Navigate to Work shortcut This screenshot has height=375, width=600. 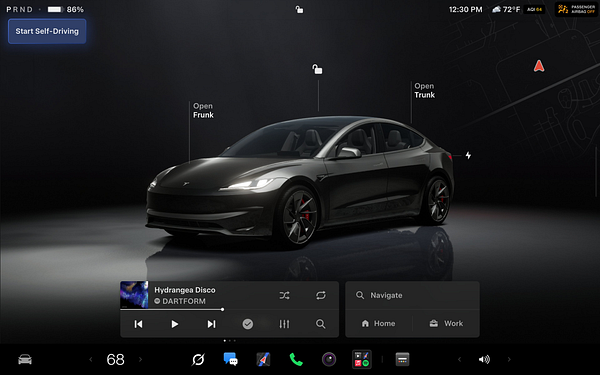446,323
